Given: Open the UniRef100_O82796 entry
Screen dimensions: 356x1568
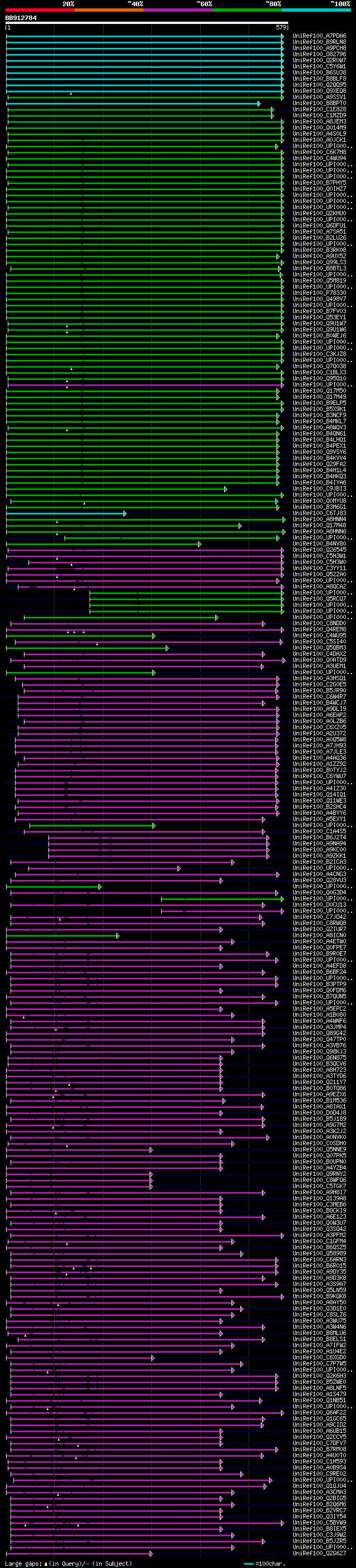Looking at the screenshot, I should (319, 54).
